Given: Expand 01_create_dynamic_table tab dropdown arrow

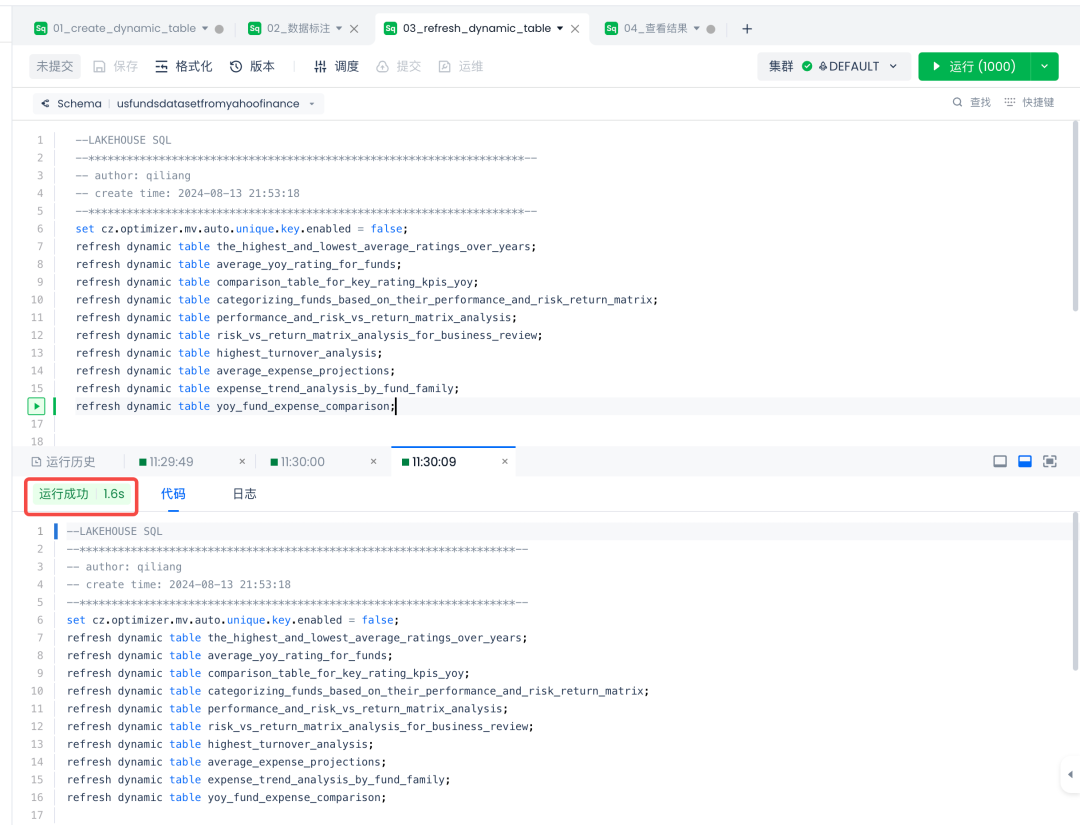Looking at the screenshot, I should coord(205,28).
